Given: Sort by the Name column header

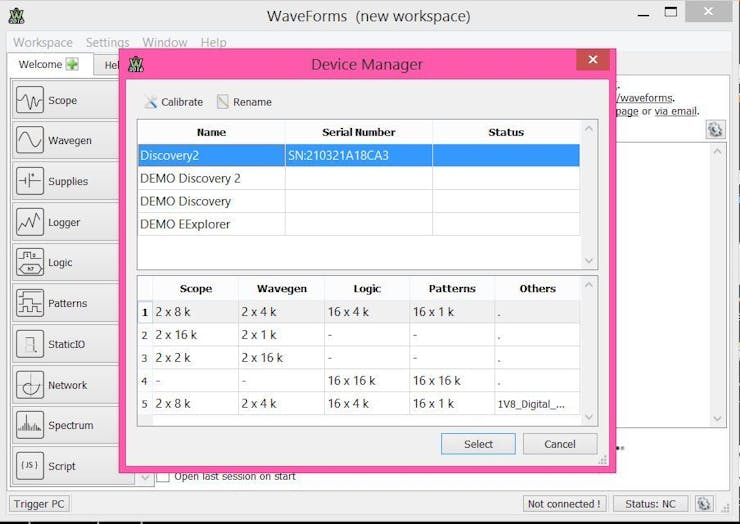Looking at the screenshot, I should (x=211, y=132).
